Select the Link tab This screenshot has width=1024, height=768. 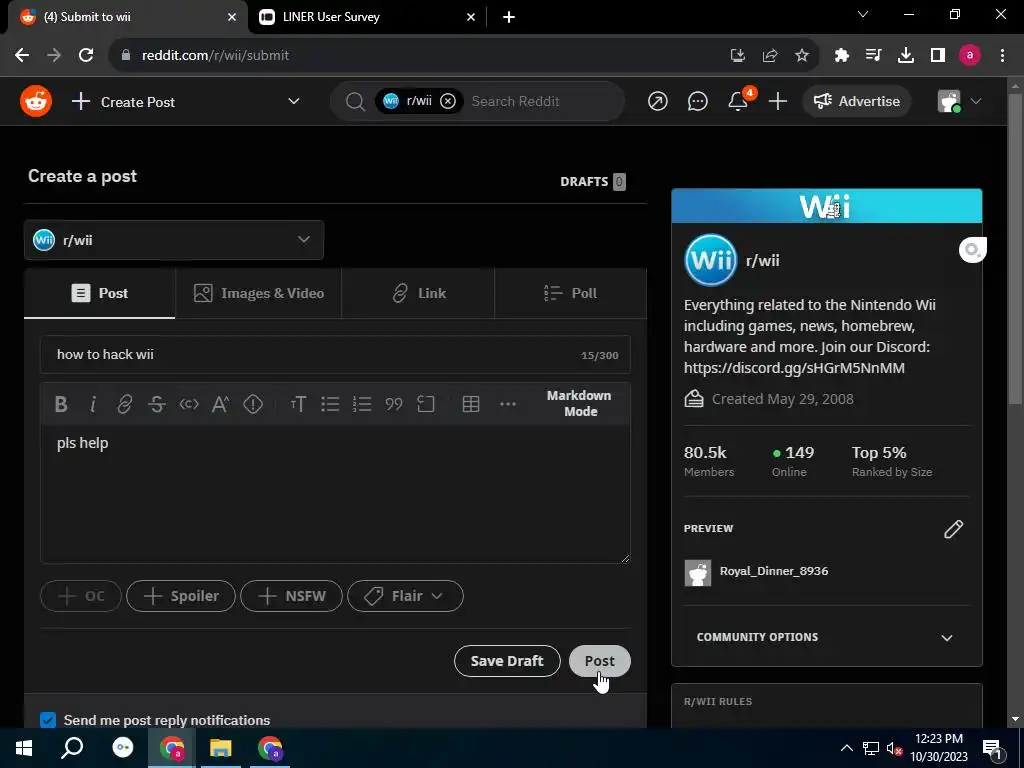pyautogui.click(x=418, y=293)
